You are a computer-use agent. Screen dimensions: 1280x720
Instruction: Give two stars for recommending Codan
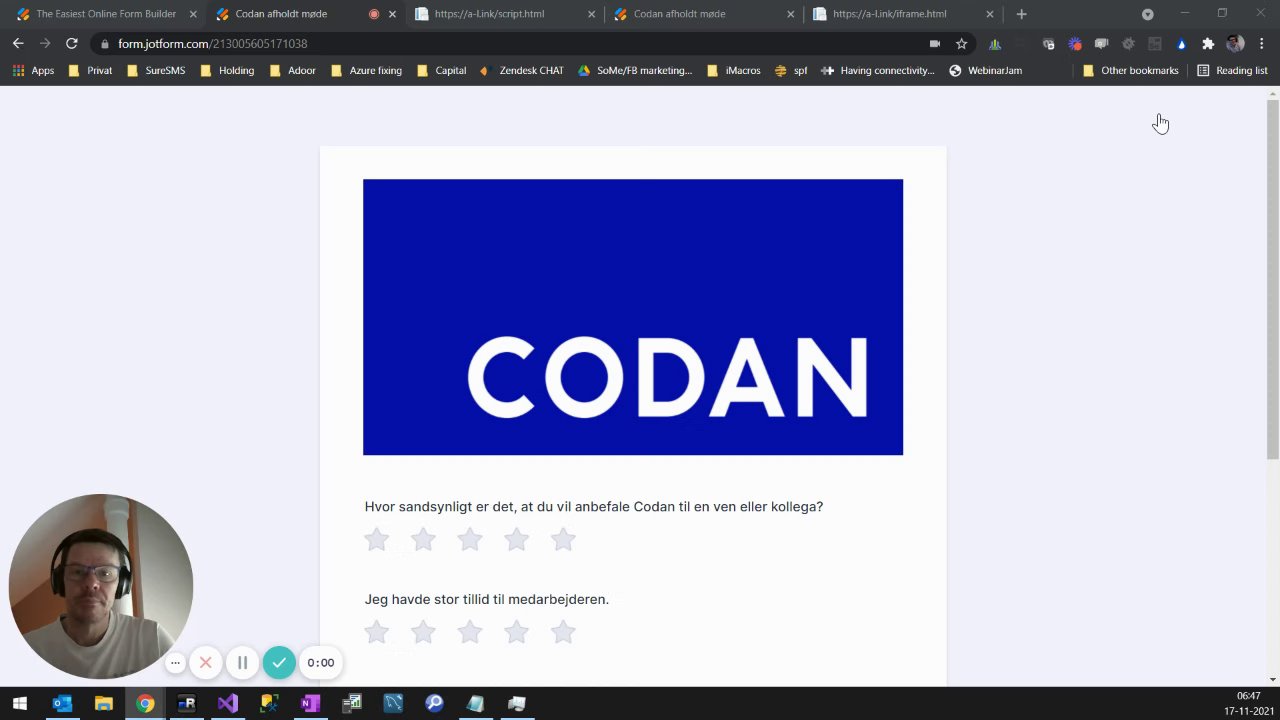pyautogui.click(x=423, y=540)
